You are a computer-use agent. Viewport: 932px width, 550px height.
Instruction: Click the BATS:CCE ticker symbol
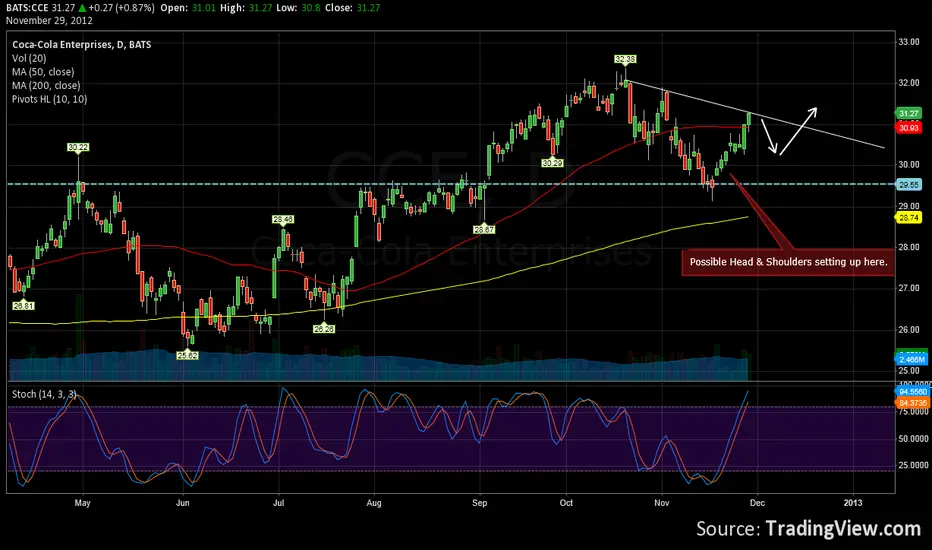pos(27,8)
